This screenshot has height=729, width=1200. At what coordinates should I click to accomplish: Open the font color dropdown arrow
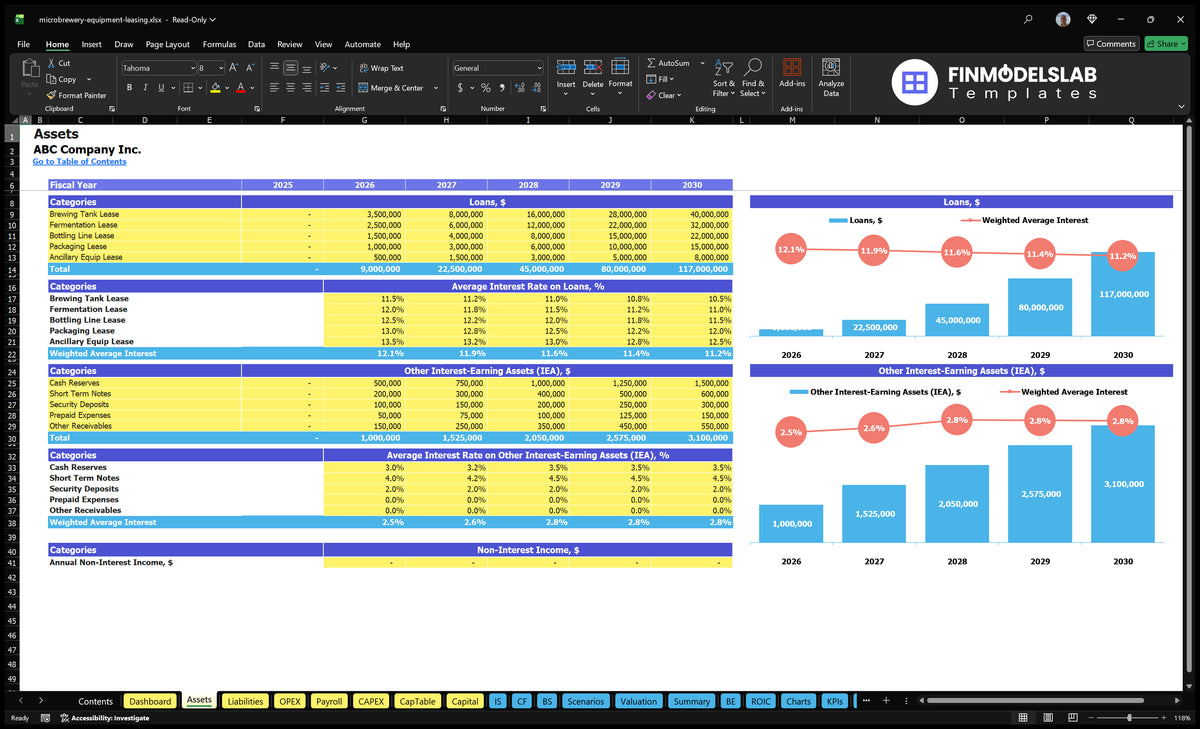[x=251, y=88]
